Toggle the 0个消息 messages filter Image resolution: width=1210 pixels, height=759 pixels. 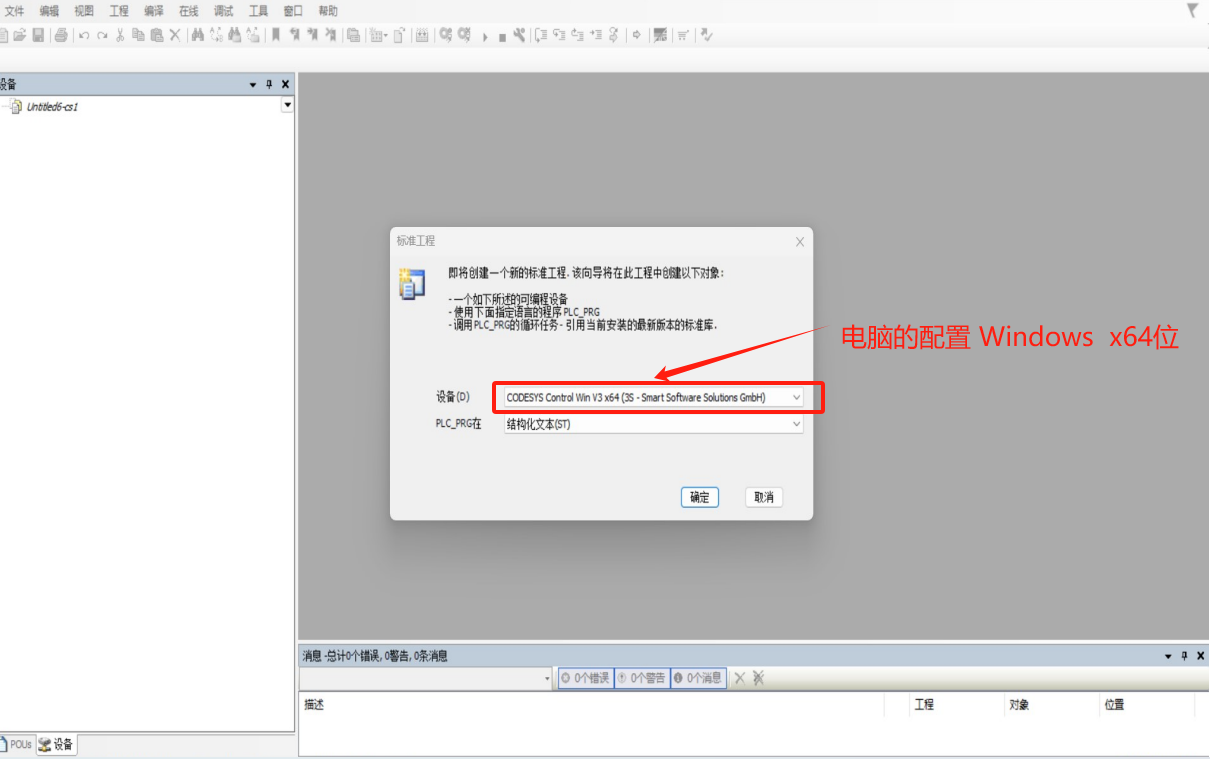click(698, 678)
